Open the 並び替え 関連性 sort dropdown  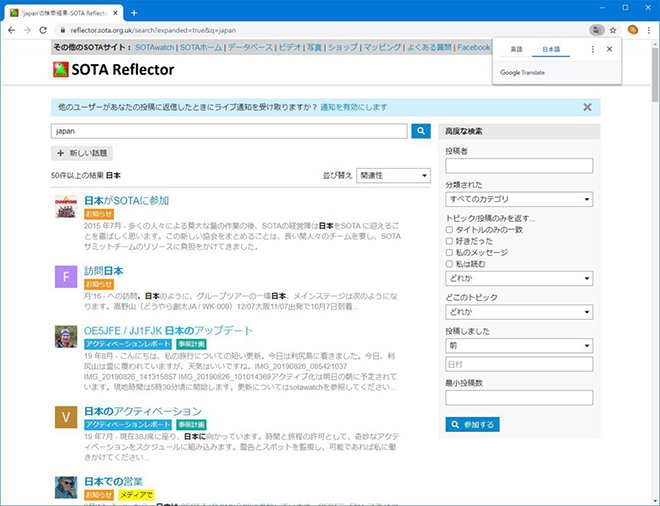pos(393,176)
